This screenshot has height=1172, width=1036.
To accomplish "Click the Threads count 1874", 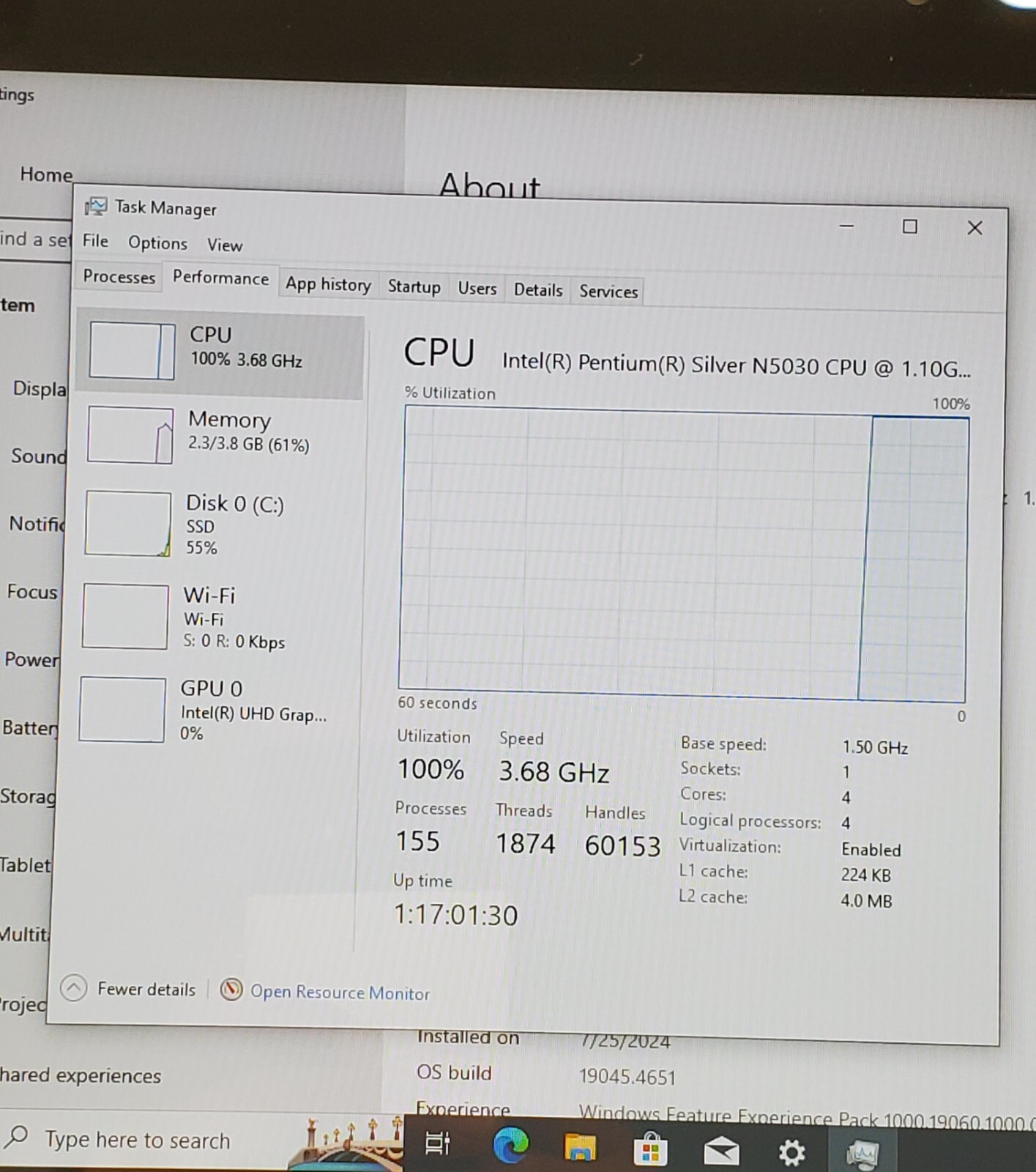I will coord(526,844).
